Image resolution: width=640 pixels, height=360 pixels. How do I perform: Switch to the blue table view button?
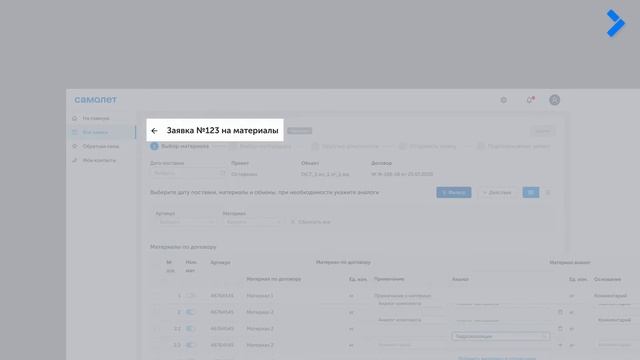(x=531, y=192)
